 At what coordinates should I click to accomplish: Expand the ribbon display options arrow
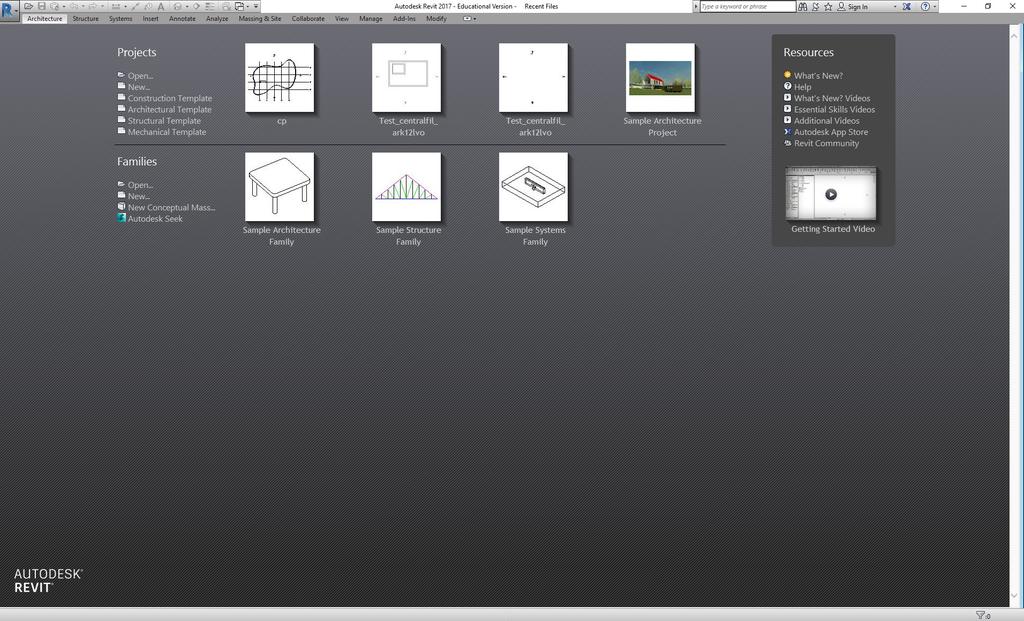pos(475,19)
